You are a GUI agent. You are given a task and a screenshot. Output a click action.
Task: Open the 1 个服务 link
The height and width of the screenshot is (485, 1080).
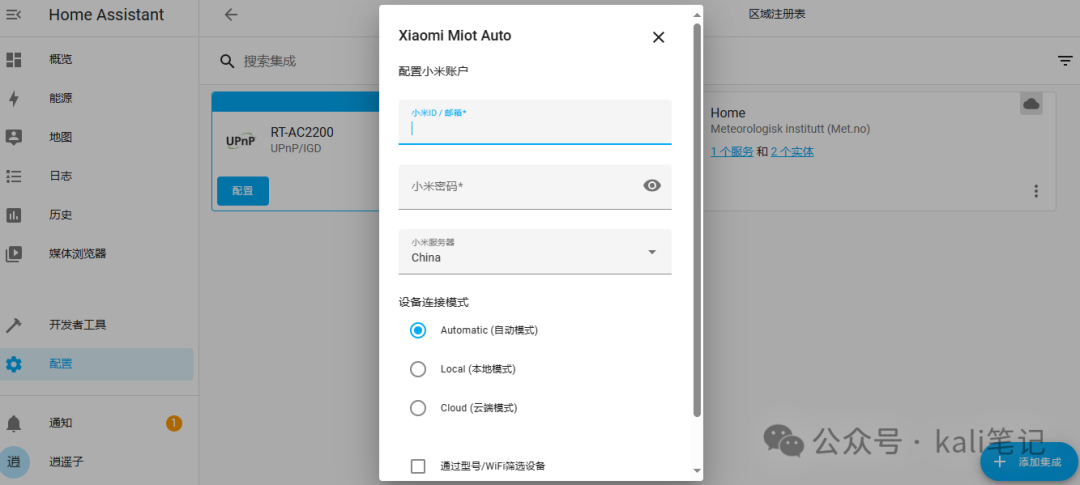click(x=731, y=152)
